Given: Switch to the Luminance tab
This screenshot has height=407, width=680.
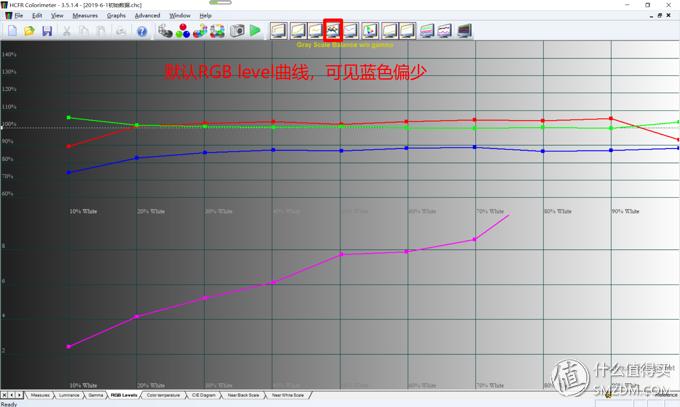Looking at the screenshot, I should pyautogui.click(x=69, y=395).
